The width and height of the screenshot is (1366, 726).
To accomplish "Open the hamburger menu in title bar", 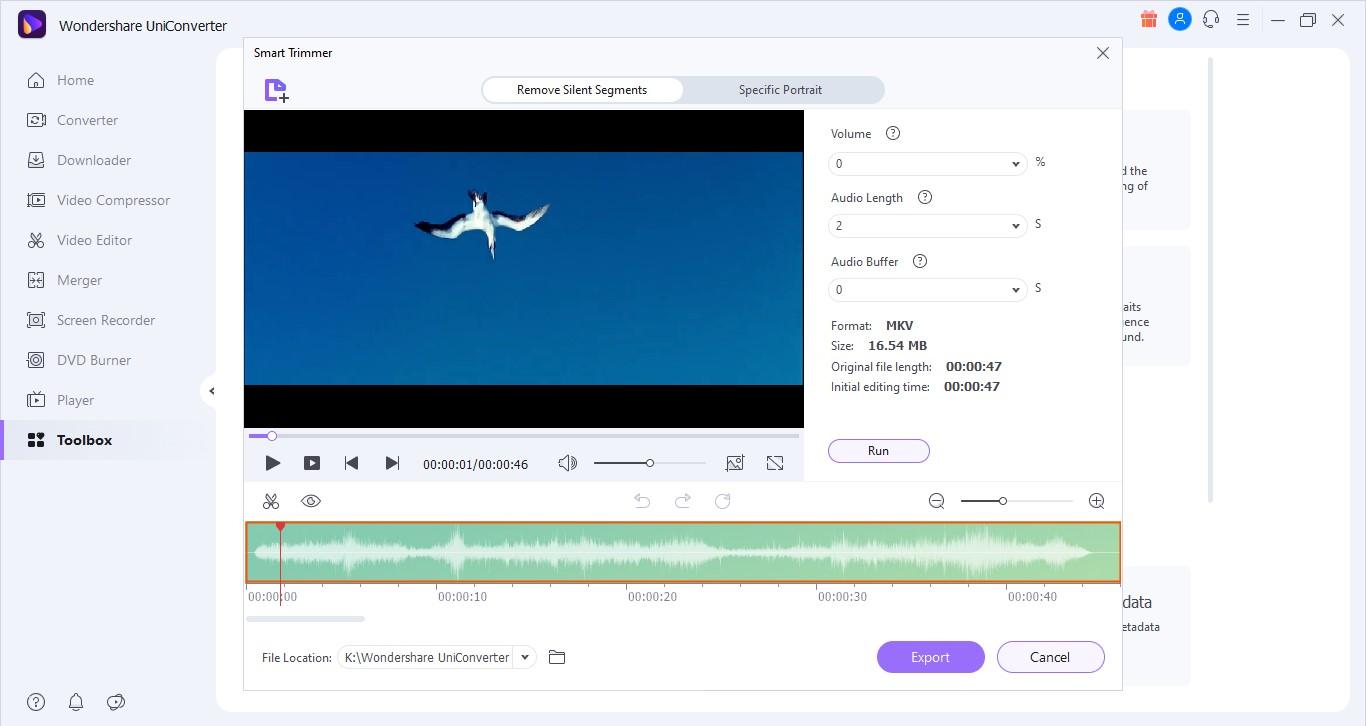I will click(1243, 19).
